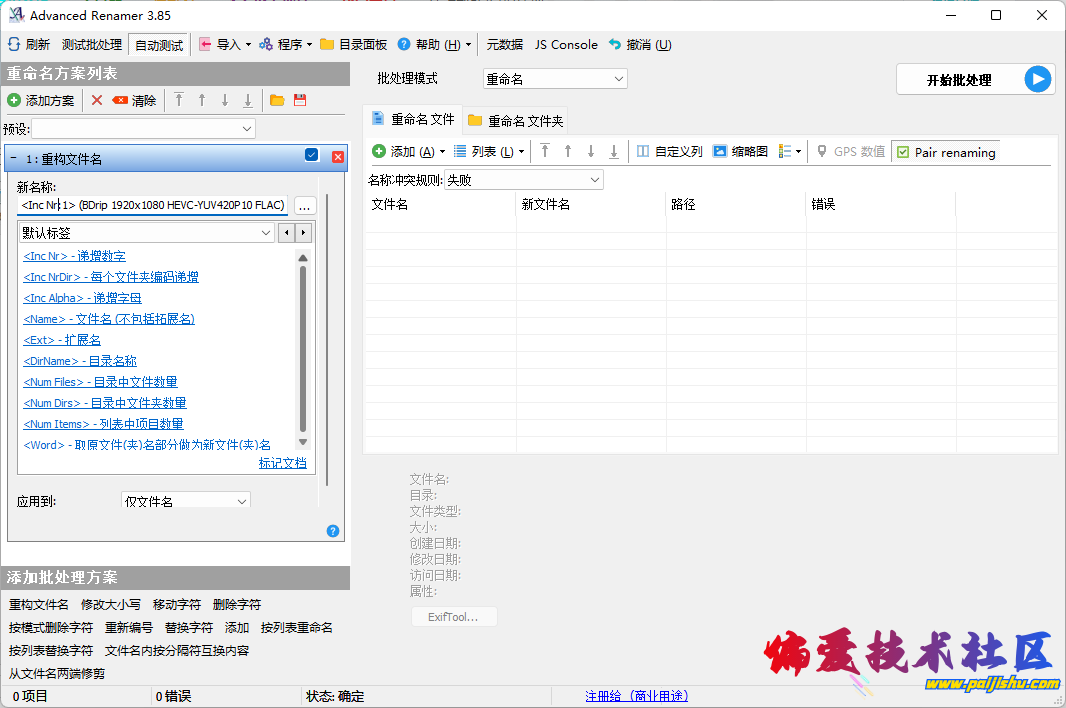Click the open methods folder icon
The image size is (1066, 708).
pyautogui.click(x=277, y=100)
